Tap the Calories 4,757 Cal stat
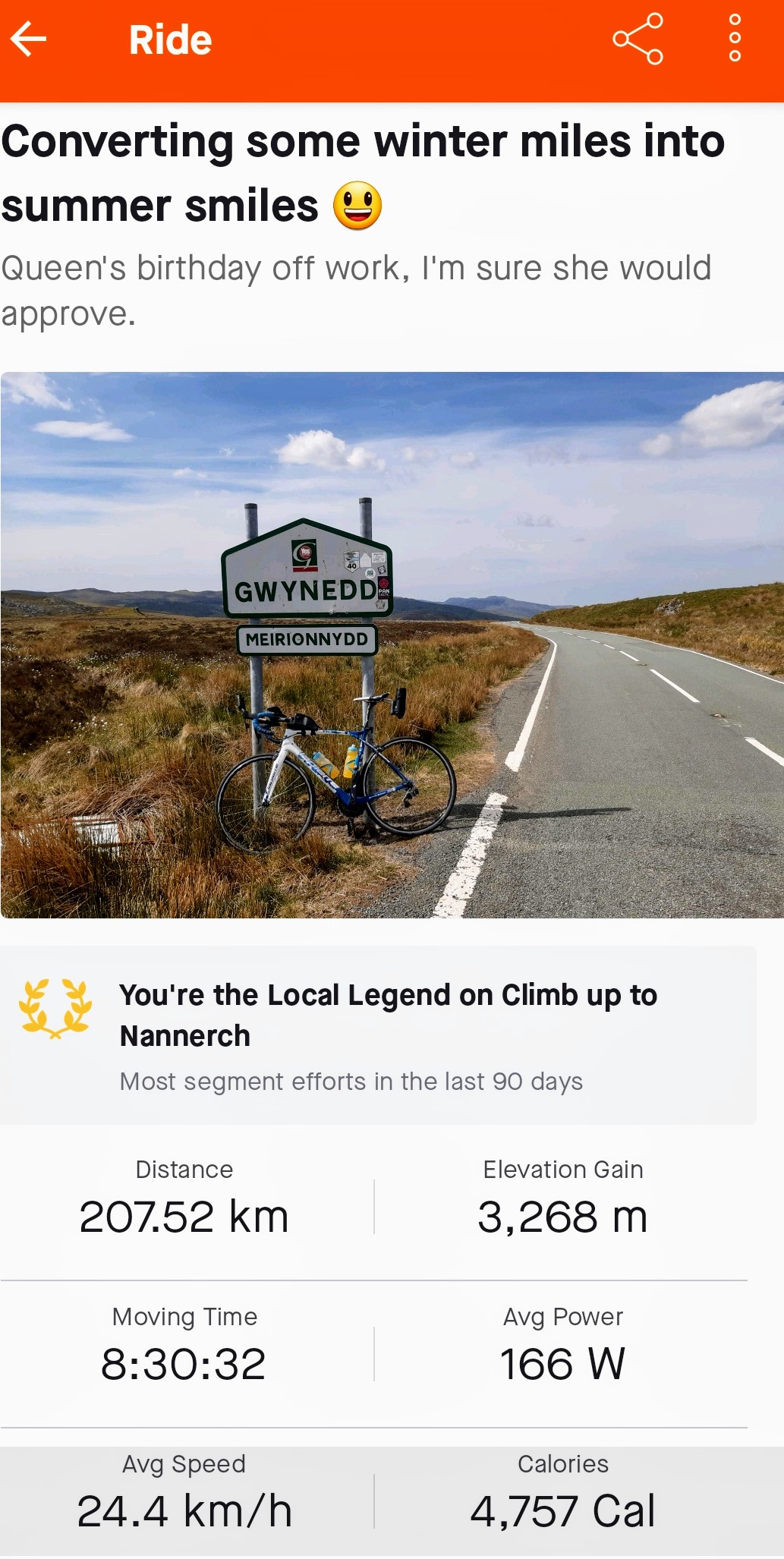This screenshot has width=784, height=1559. [x=562, y=1493]
